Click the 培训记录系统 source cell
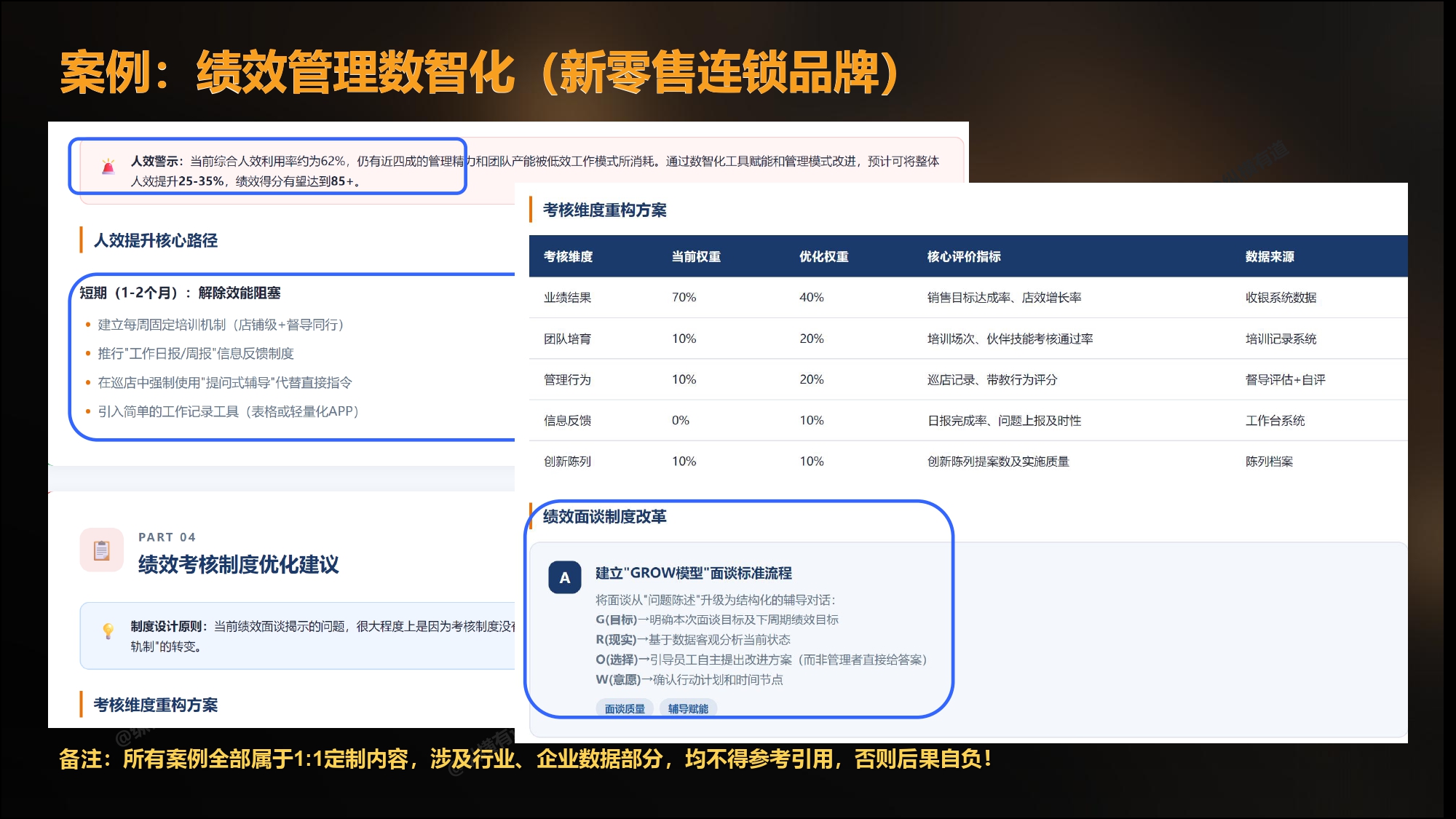 point(1281,339)
